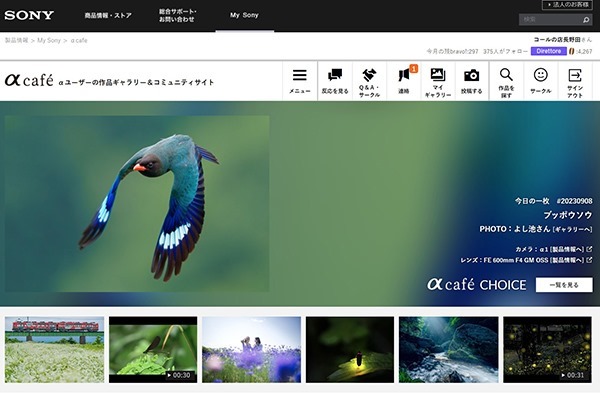Open the red train thumbnail
This screenshot has height=393, width=600.
click(54, 349)
